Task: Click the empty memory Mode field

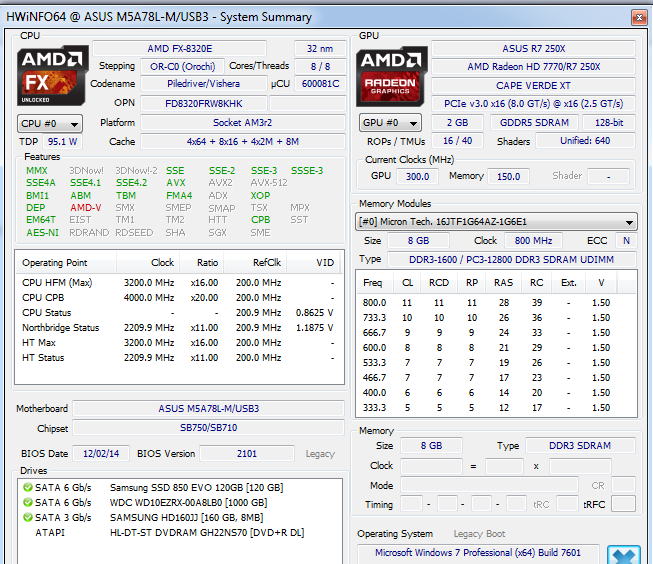Action: tap(489, 485)
